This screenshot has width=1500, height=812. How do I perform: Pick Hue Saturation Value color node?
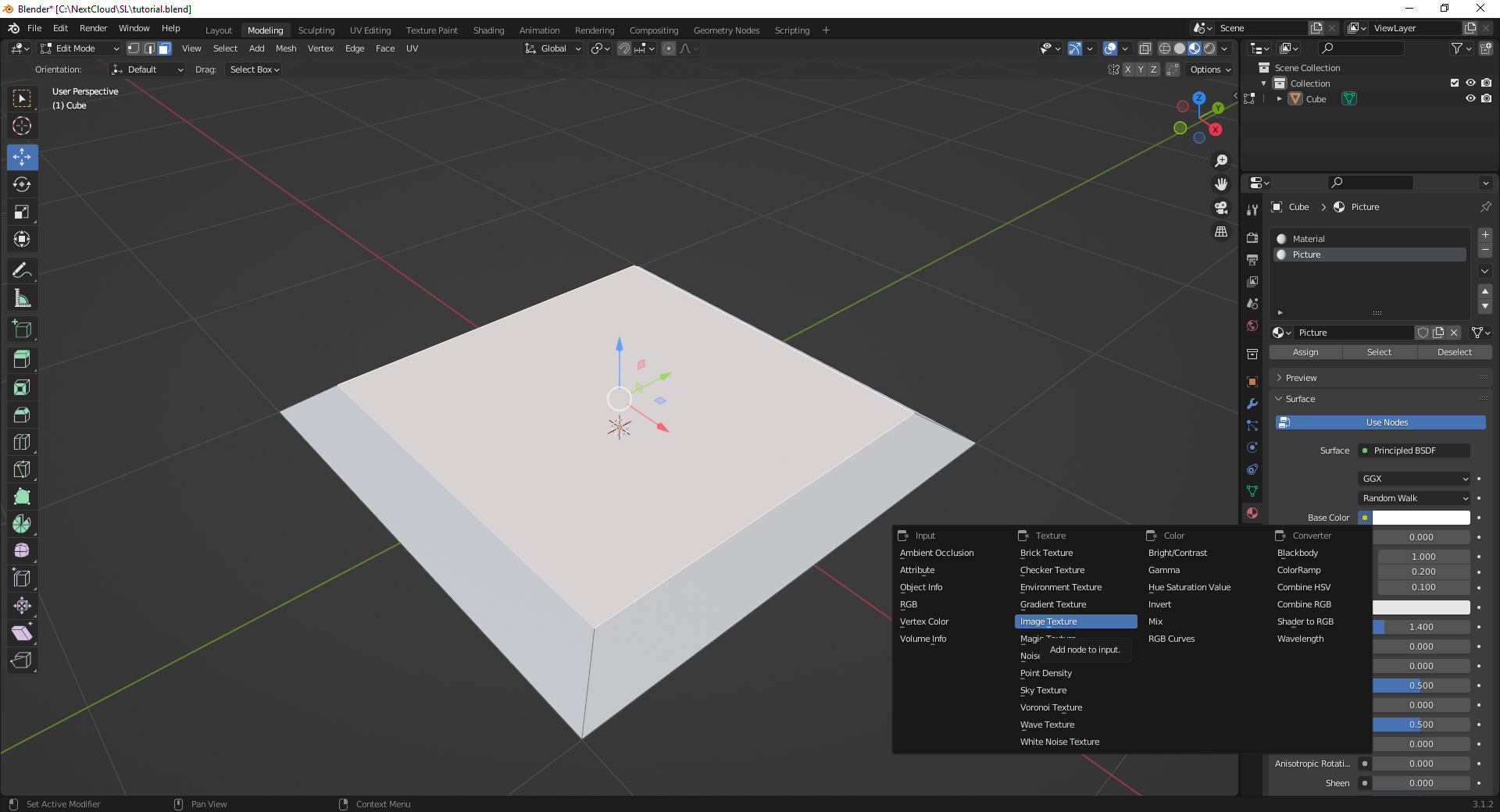(x=1189, y=587)
